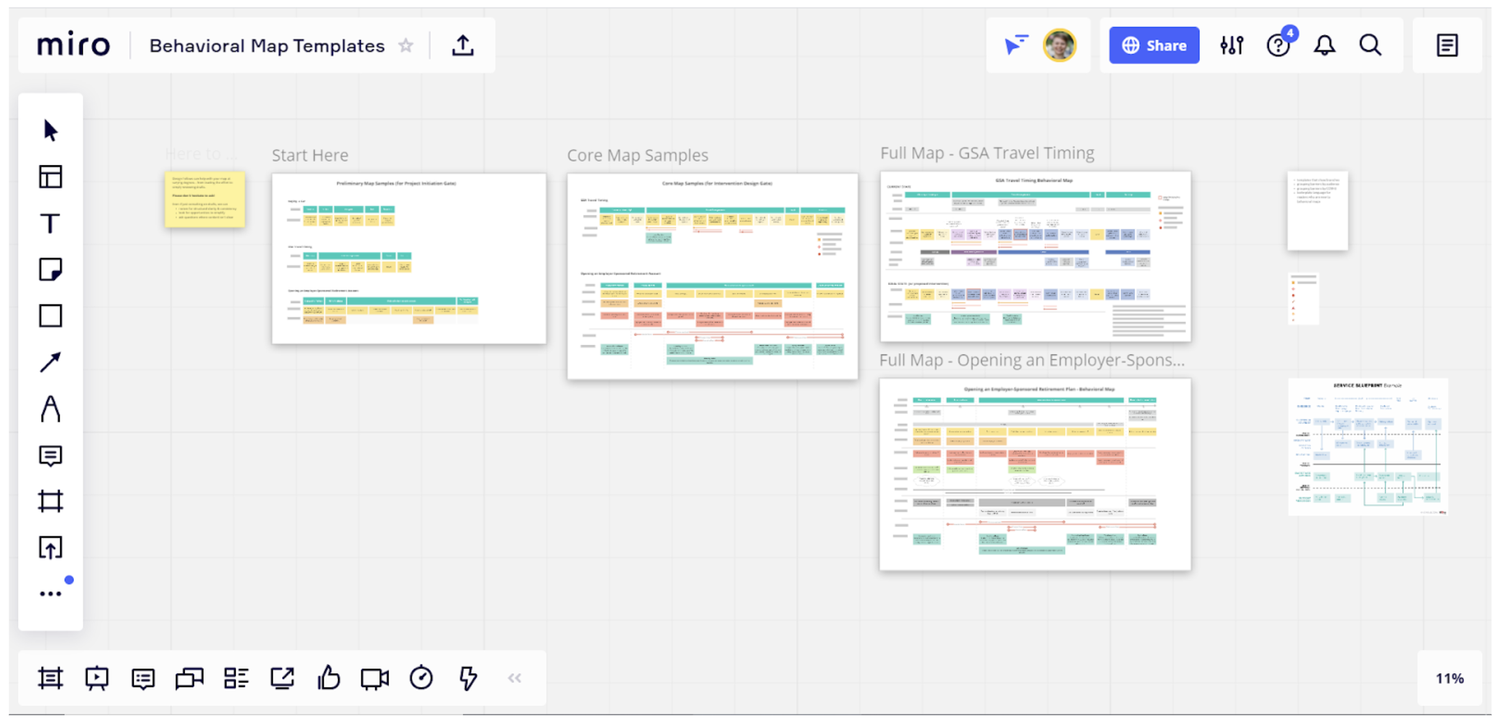
Task: Select the Arrow connection tool
Action: [50, 361]
